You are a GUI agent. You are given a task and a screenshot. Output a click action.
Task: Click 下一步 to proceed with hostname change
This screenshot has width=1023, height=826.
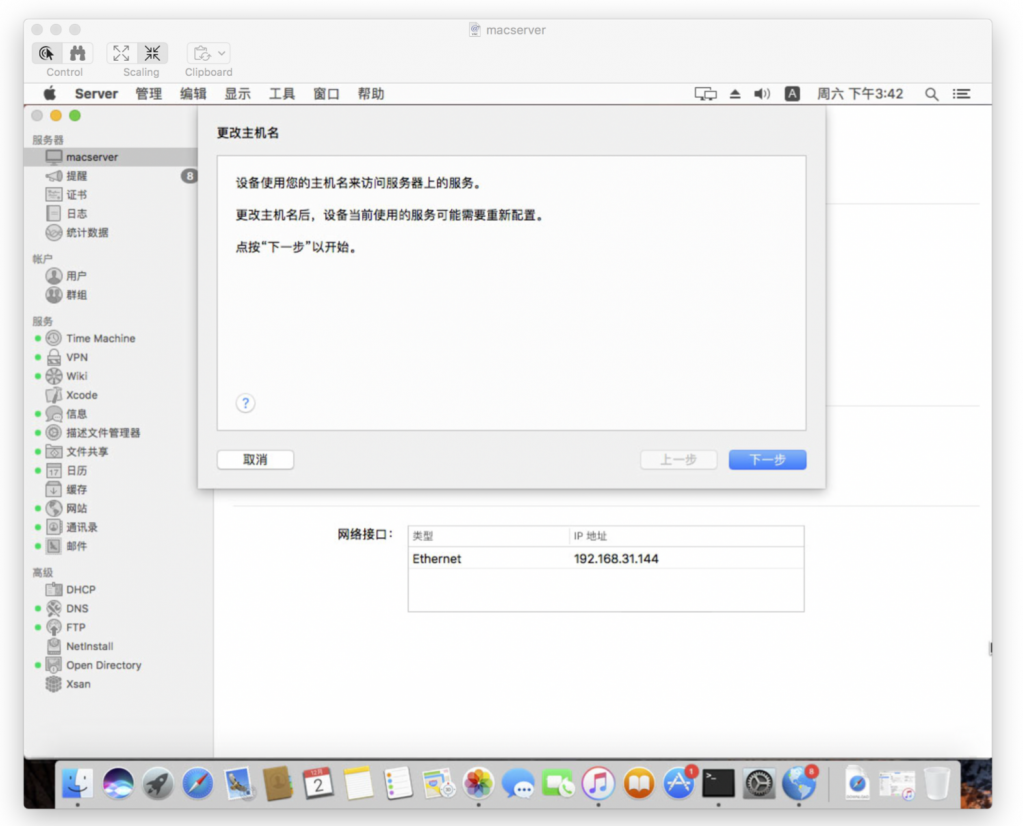(766, 460)
